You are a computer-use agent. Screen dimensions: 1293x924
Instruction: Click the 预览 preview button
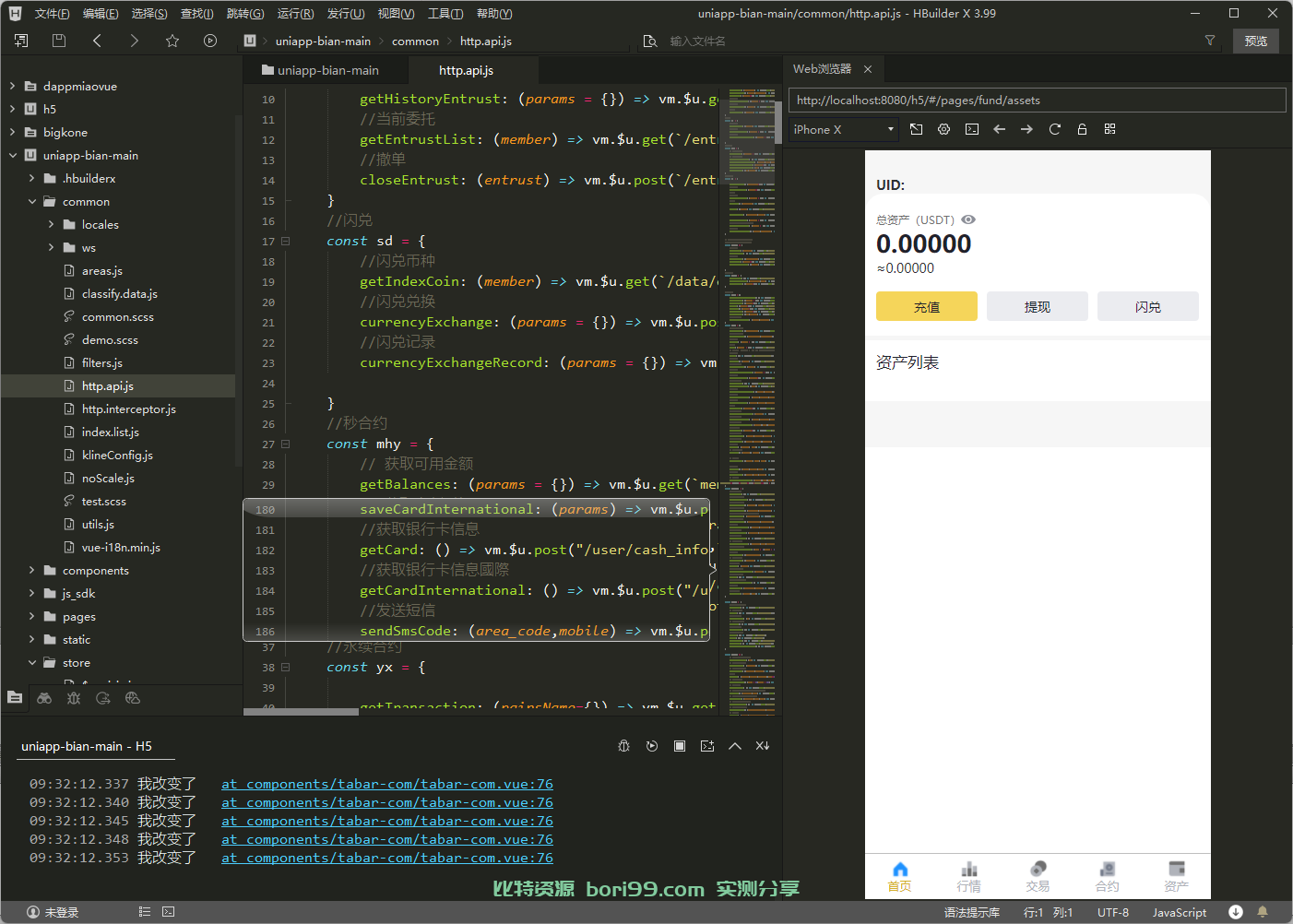tap(1256, 41)
